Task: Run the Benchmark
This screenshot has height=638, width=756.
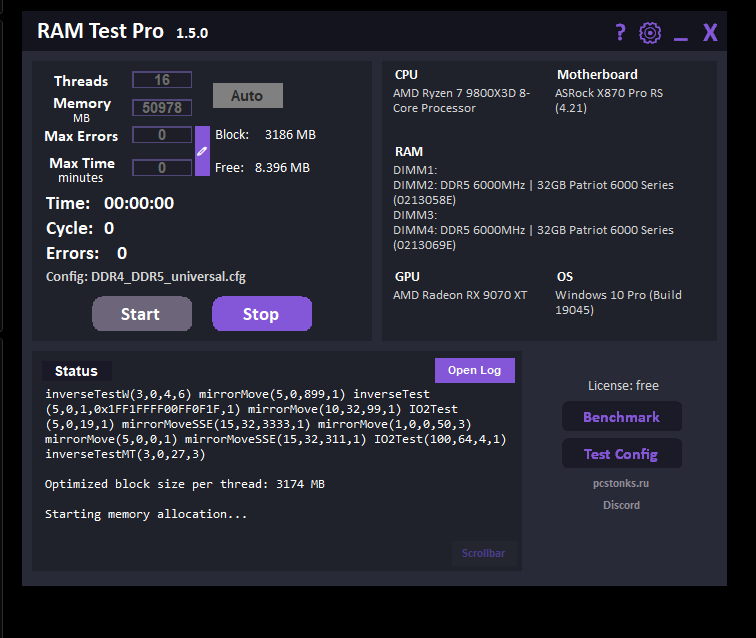Action: 621,417
